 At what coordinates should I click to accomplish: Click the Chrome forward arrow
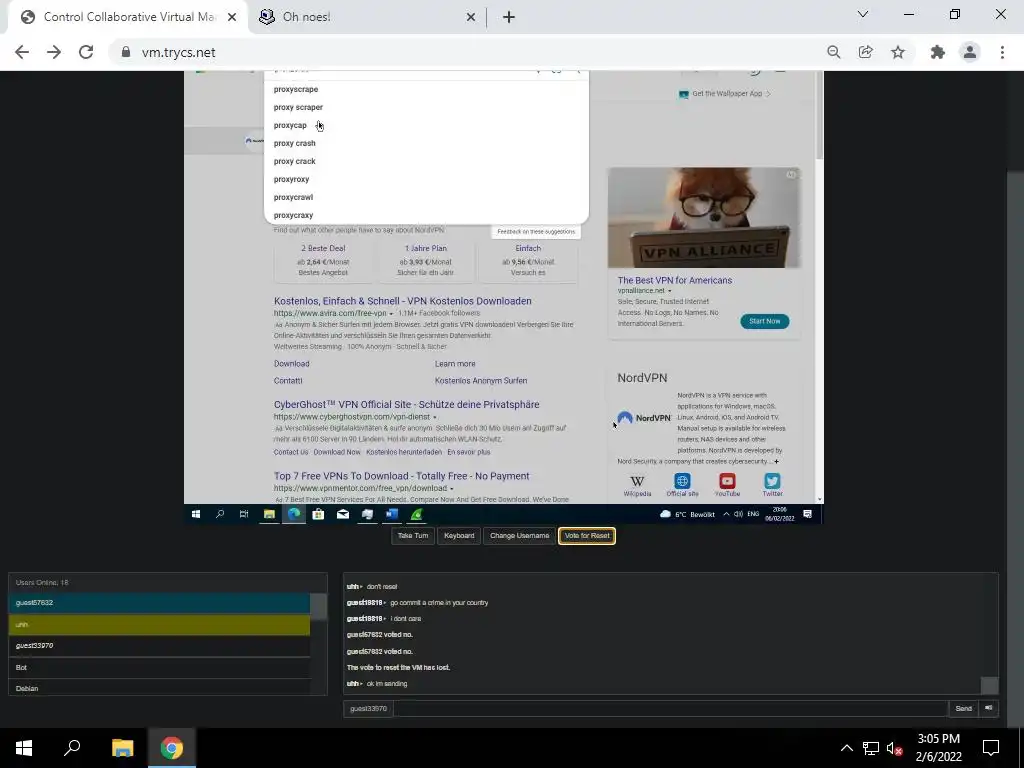click(54, 52)
